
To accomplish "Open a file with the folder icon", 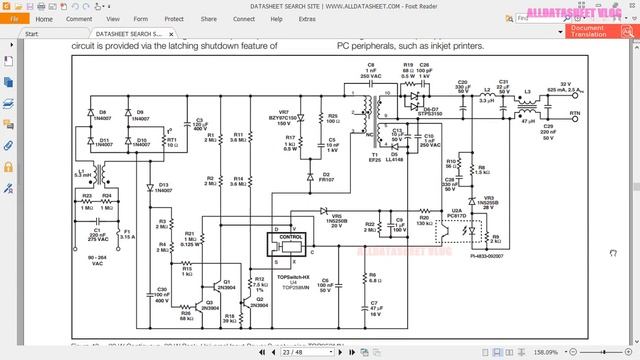I will pos(18,7).
